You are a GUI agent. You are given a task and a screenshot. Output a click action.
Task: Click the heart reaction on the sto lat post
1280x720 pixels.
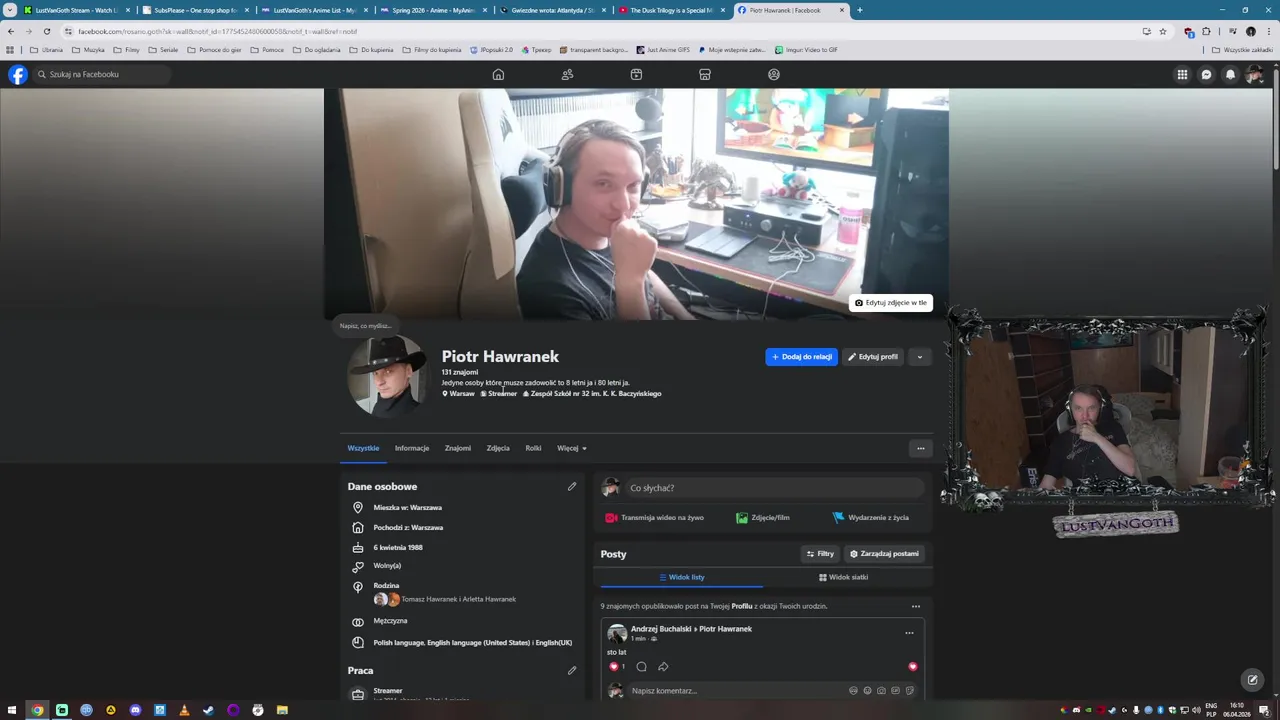pos(613,667)
